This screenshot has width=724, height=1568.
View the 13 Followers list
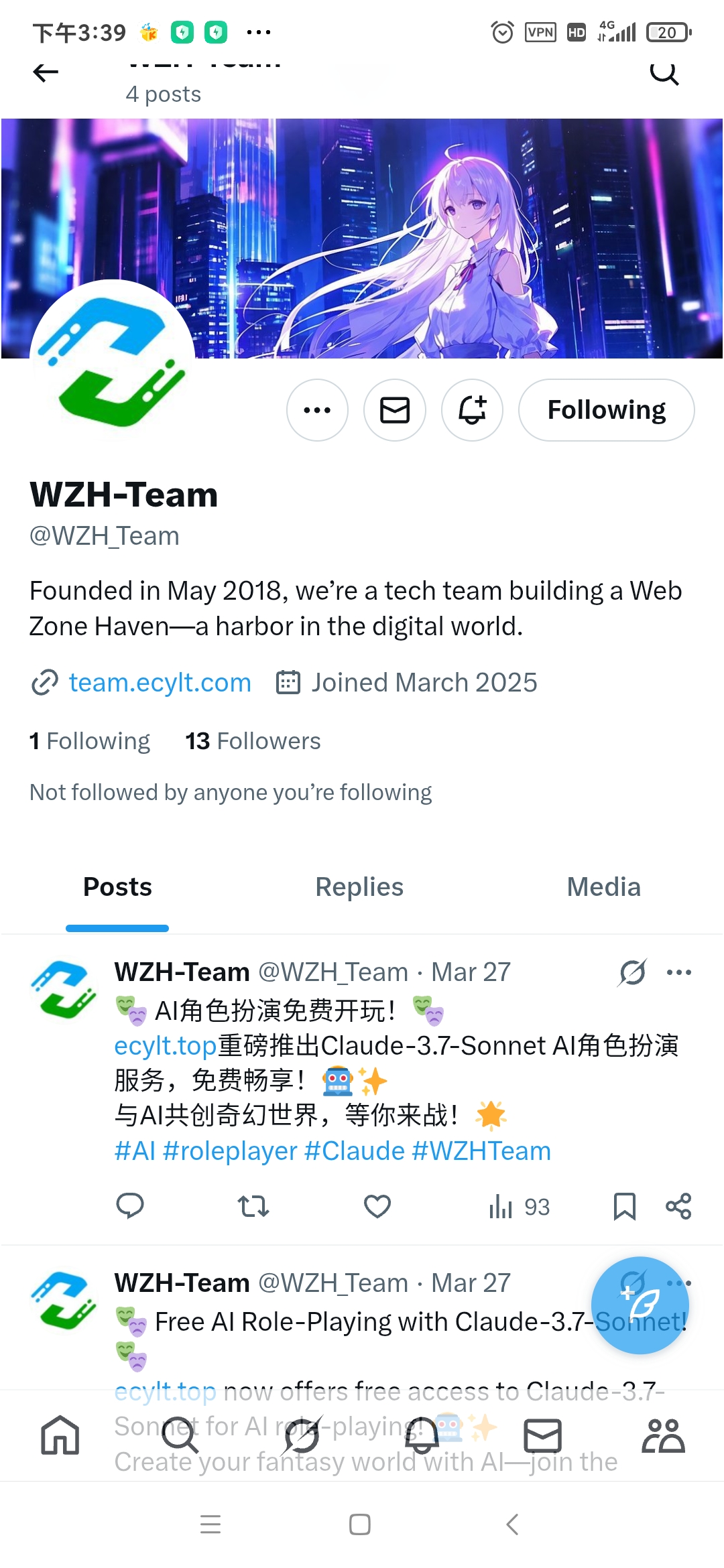pos(253,741)
